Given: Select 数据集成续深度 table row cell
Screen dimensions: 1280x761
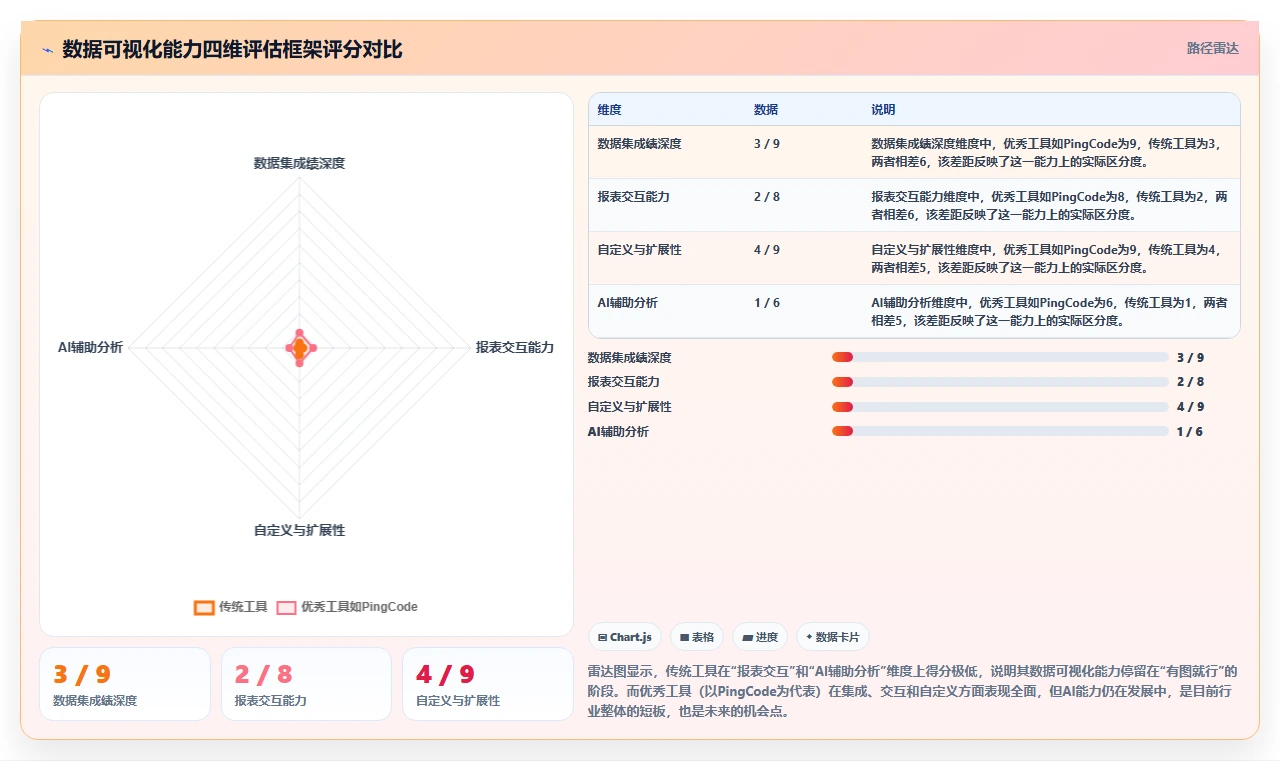Looking at the screenshot, I should tap(640, 144).
